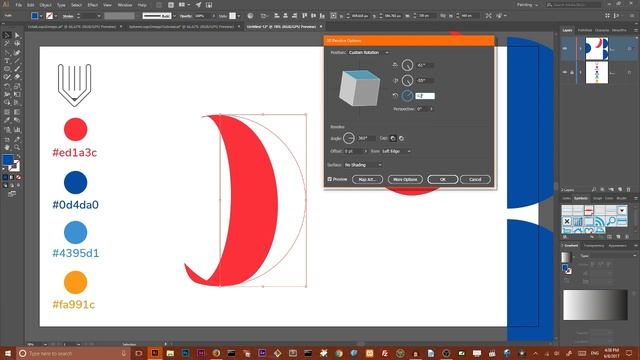Image resolution: width=640 pixels, height=360 pixels.
Task: Select the bottom layer thumbnail
Action: click(597, 72)
